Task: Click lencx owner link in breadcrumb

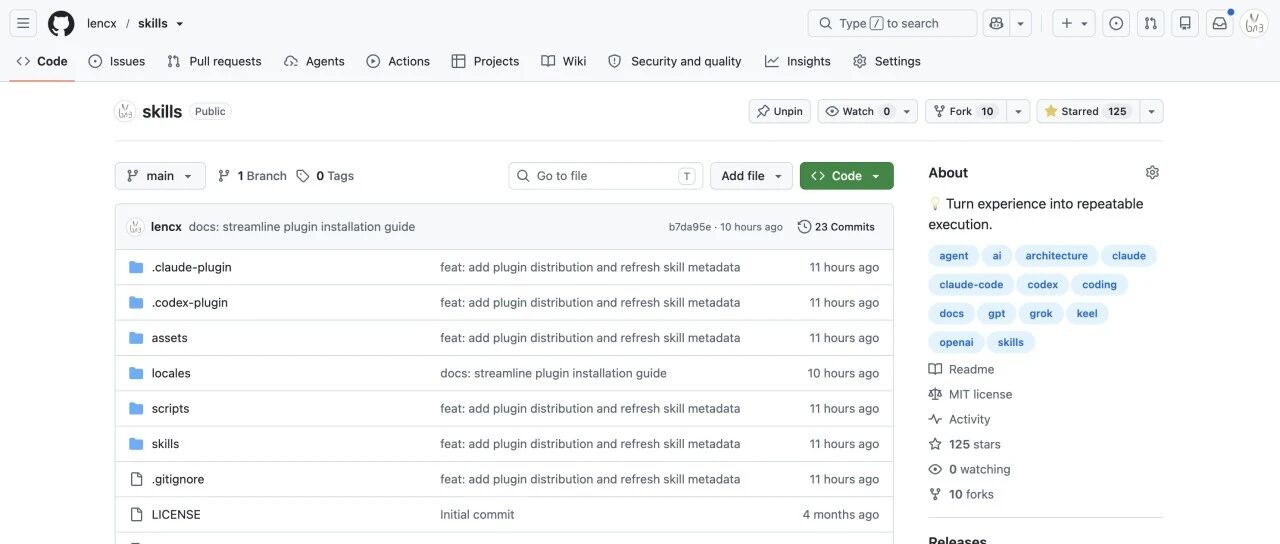Action: (x=102, y=23)
